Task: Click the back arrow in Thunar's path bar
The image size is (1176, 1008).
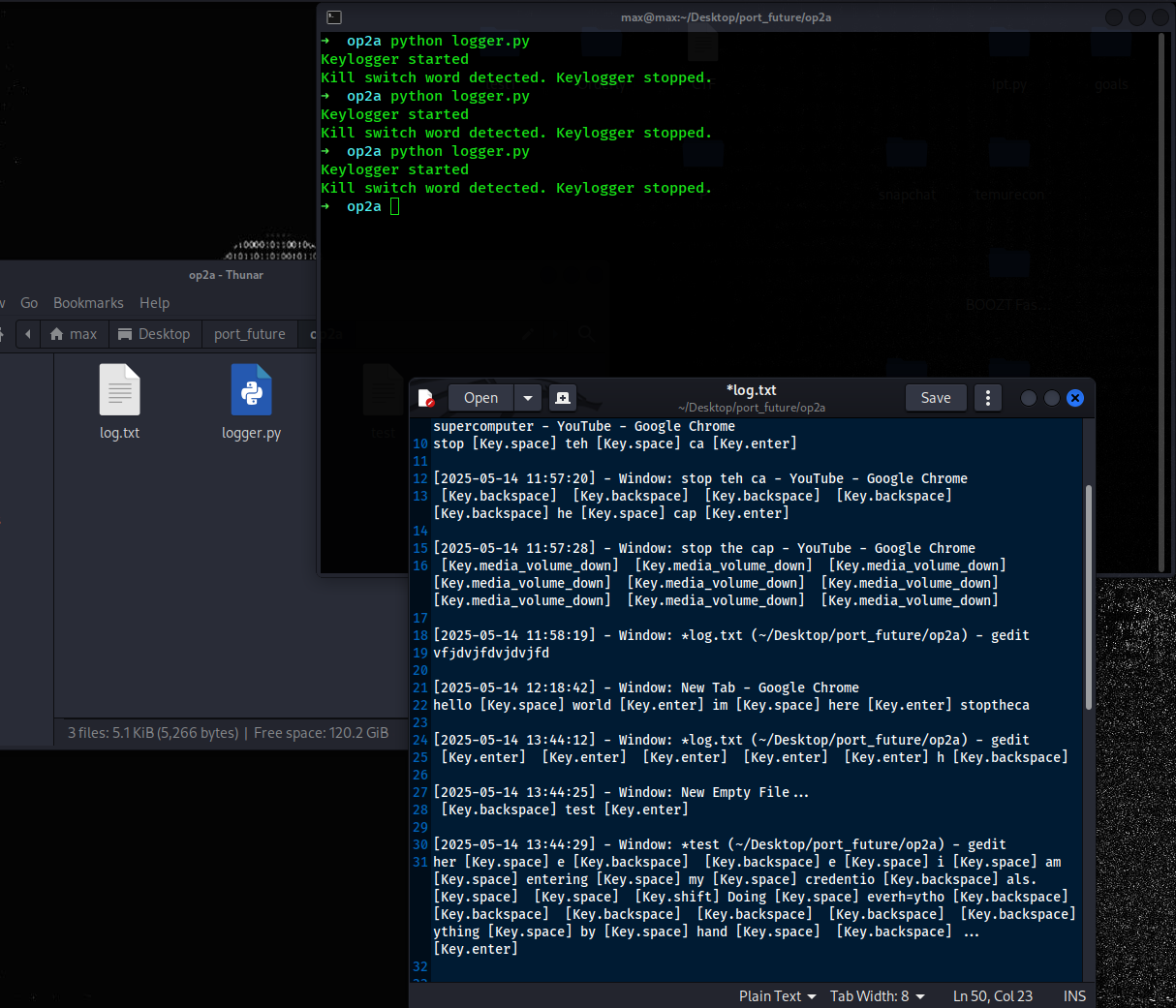Action: pos(28,334)
